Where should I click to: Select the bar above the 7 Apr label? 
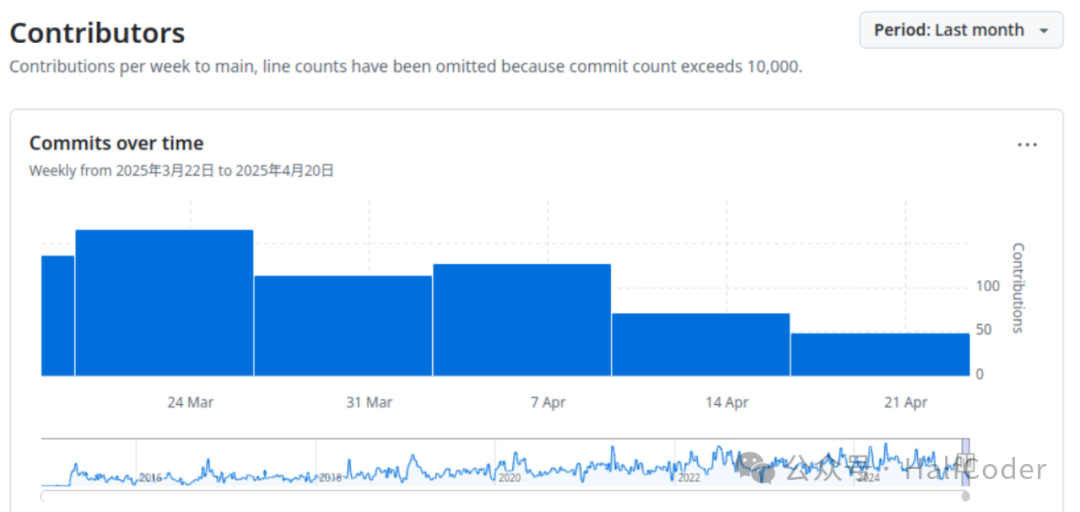521,320
